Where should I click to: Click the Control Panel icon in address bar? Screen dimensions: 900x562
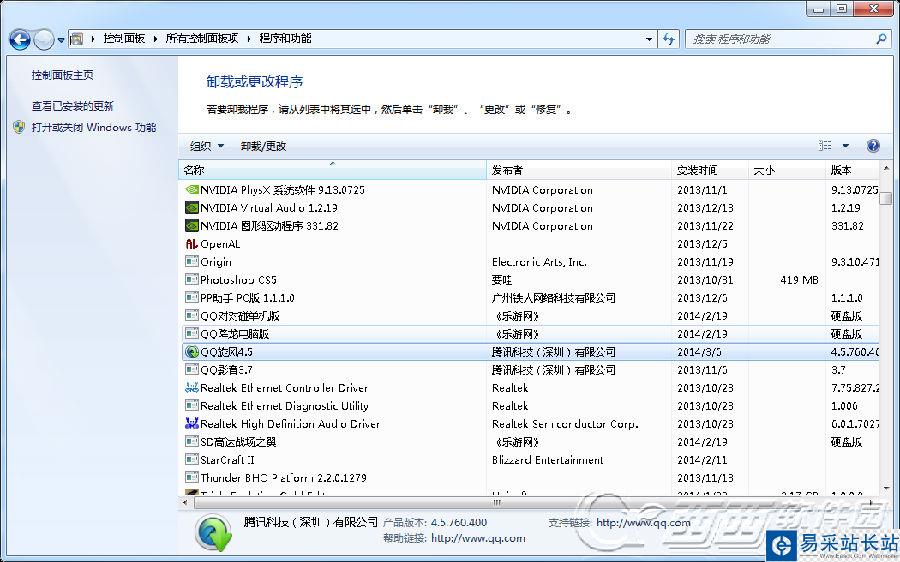(x=76, y=39)
